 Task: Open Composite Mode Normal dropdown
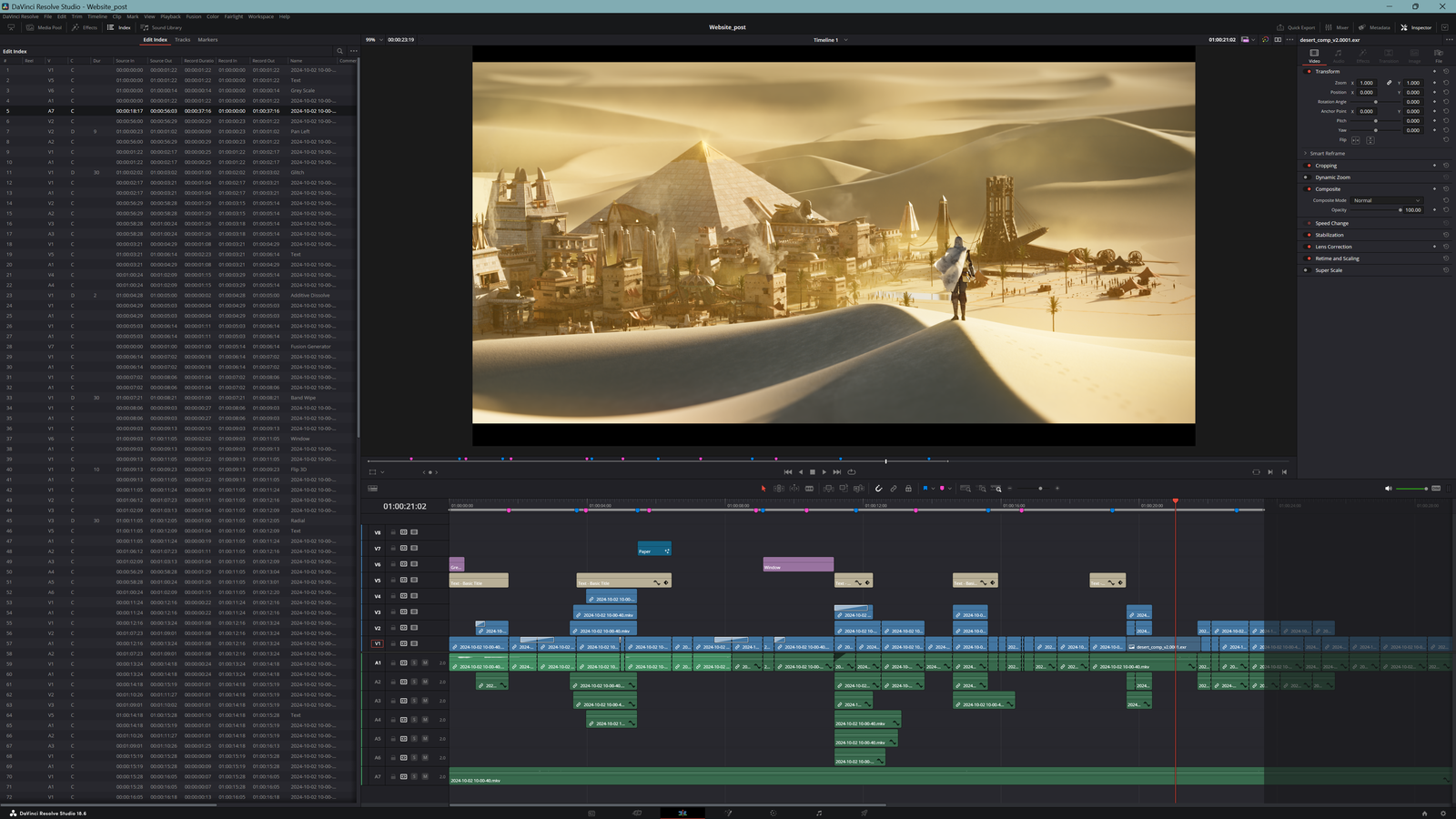[1387, 200]
